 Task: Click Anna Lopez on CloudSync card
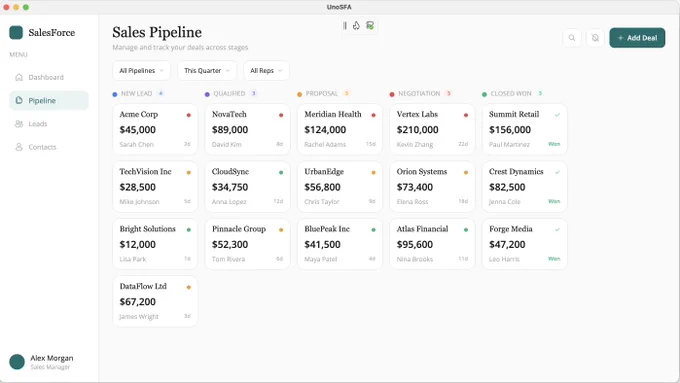click(x=229, y=202)
